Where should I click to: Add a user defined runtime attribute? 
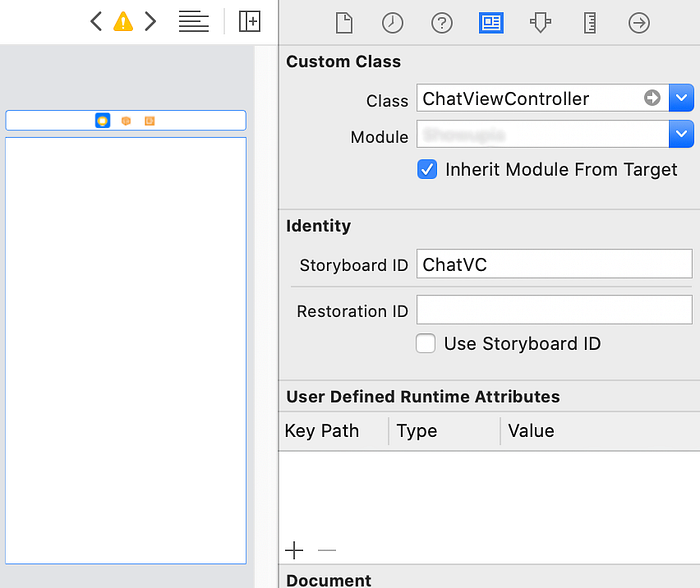tap(294, 550)
